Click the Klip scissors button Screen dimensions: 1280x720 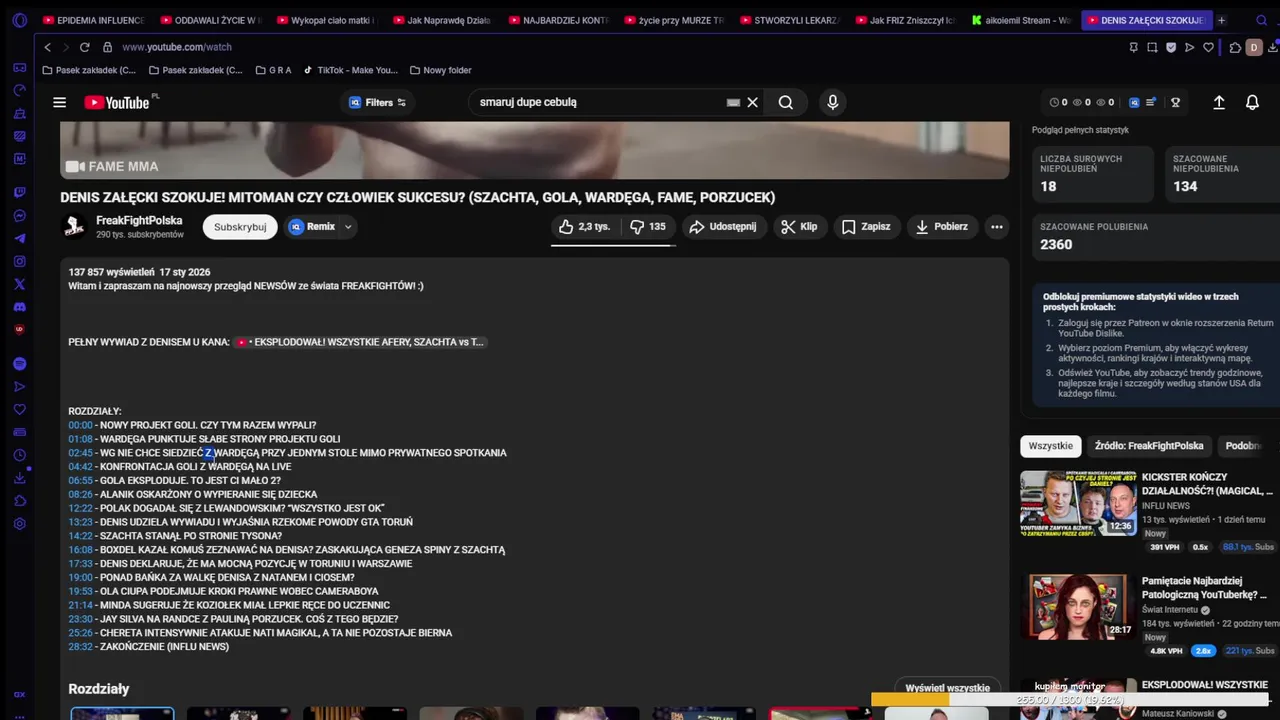tap(799, 227)
